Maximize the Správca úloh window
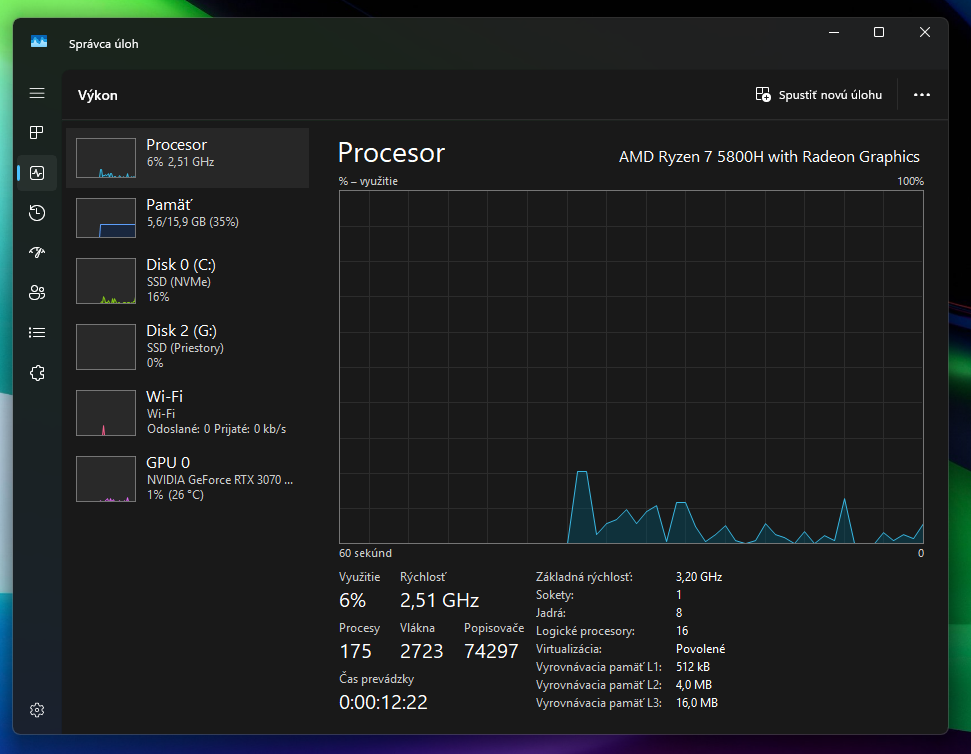 pyautogui.click(x=879, y=32)
